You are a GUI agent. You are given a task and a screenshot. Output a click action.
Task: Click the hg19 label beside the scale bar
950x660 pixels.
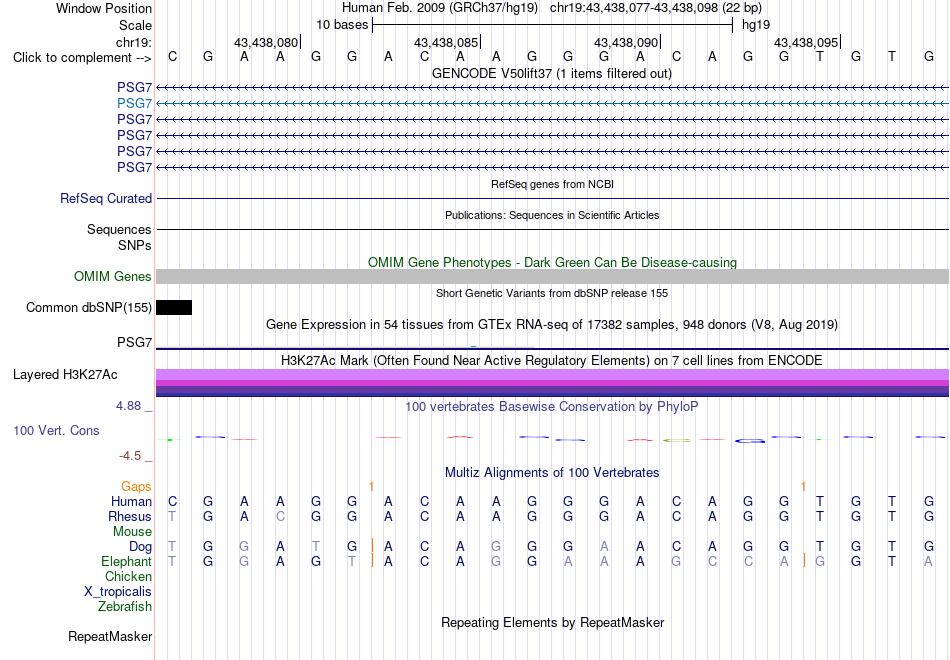click(x=756, y=25)
